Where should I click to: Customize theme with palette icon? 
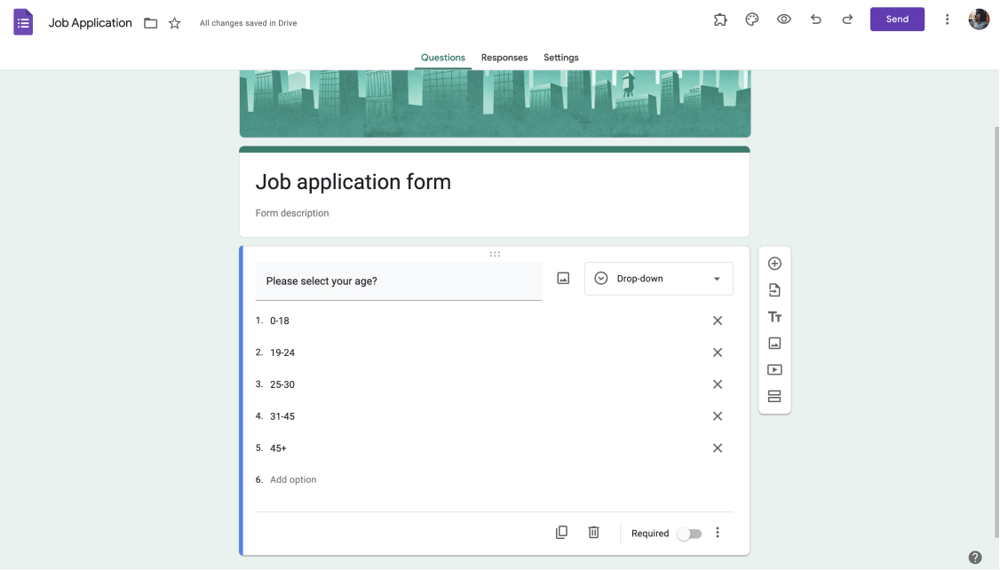pos(752,20)
